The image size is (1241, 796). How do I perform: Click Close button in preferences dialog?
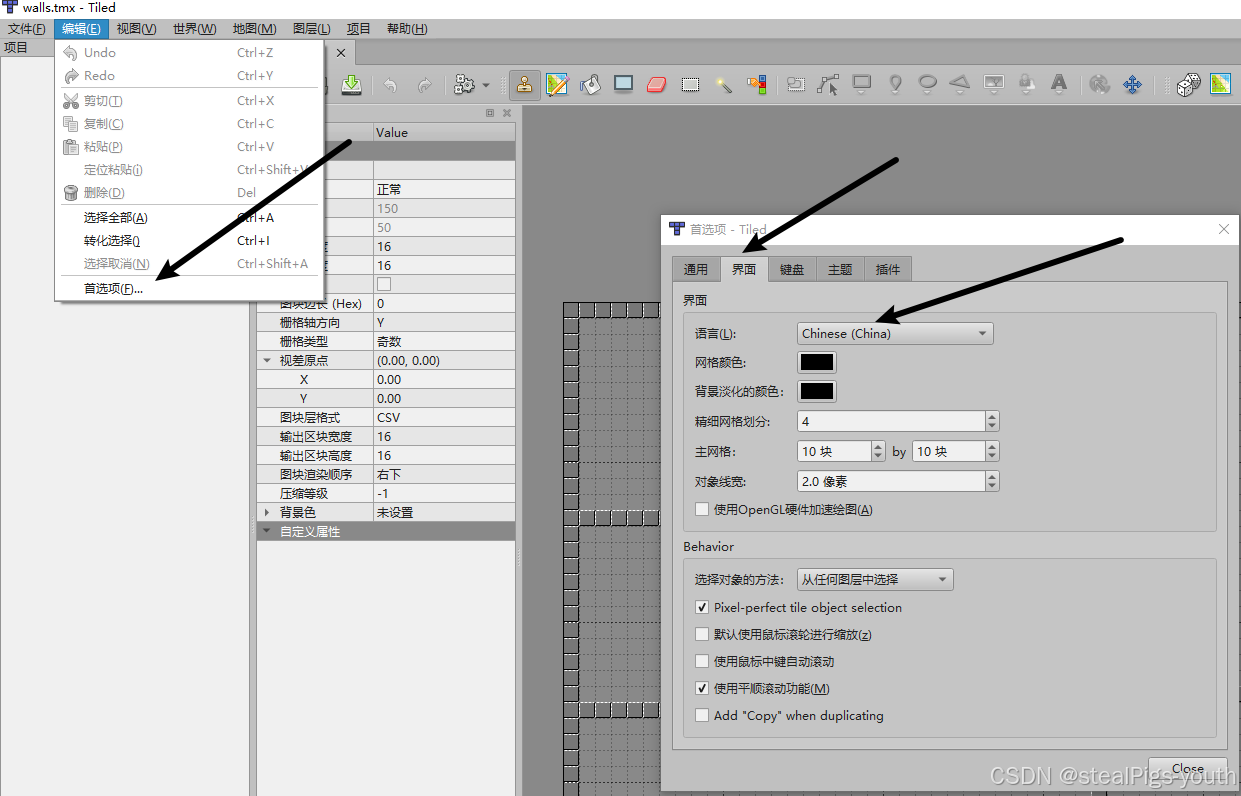coord(1188,769)
